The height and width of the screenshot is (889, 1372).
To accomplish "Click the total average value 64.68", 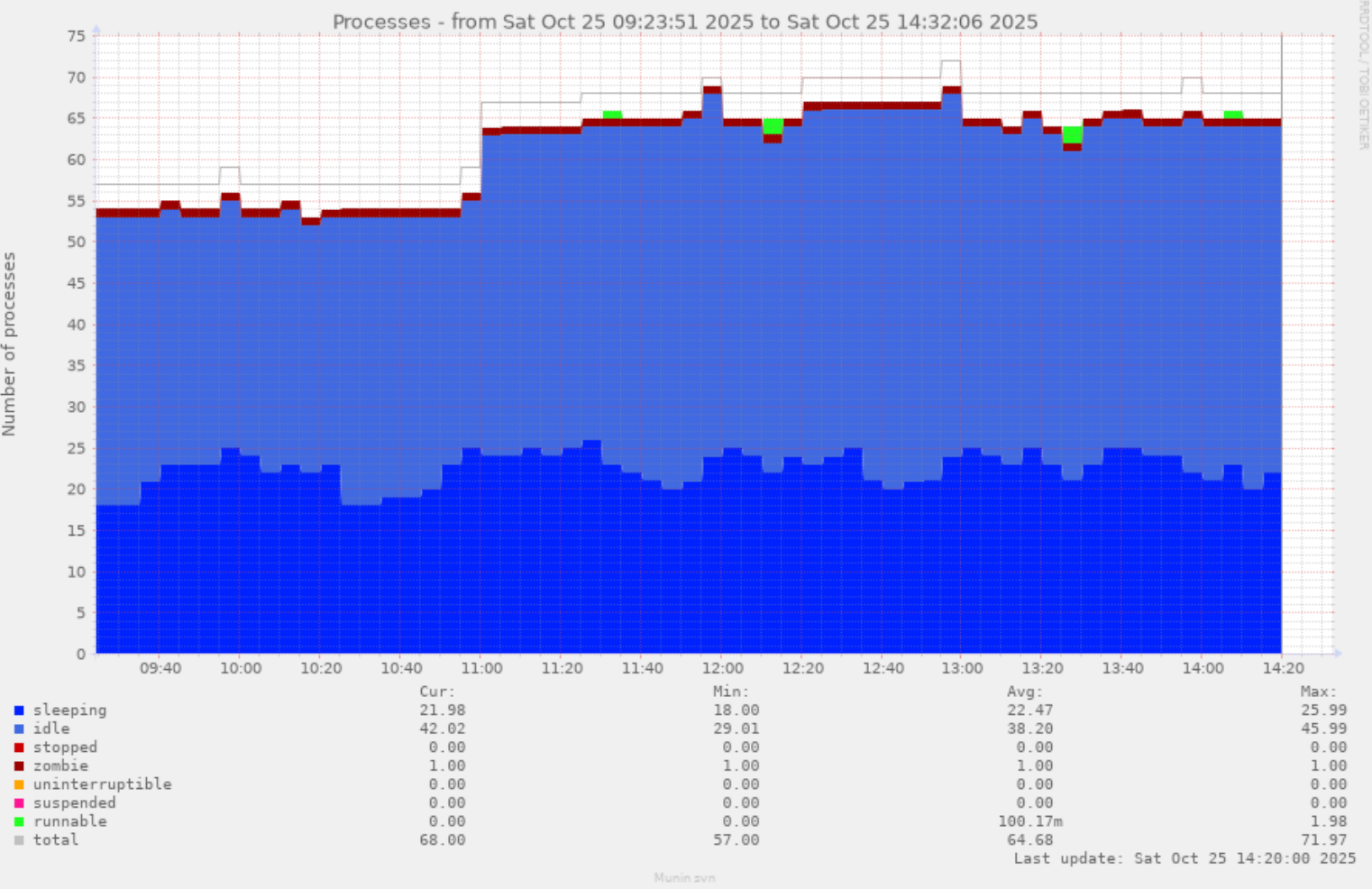I will [x=1029, y=840].
